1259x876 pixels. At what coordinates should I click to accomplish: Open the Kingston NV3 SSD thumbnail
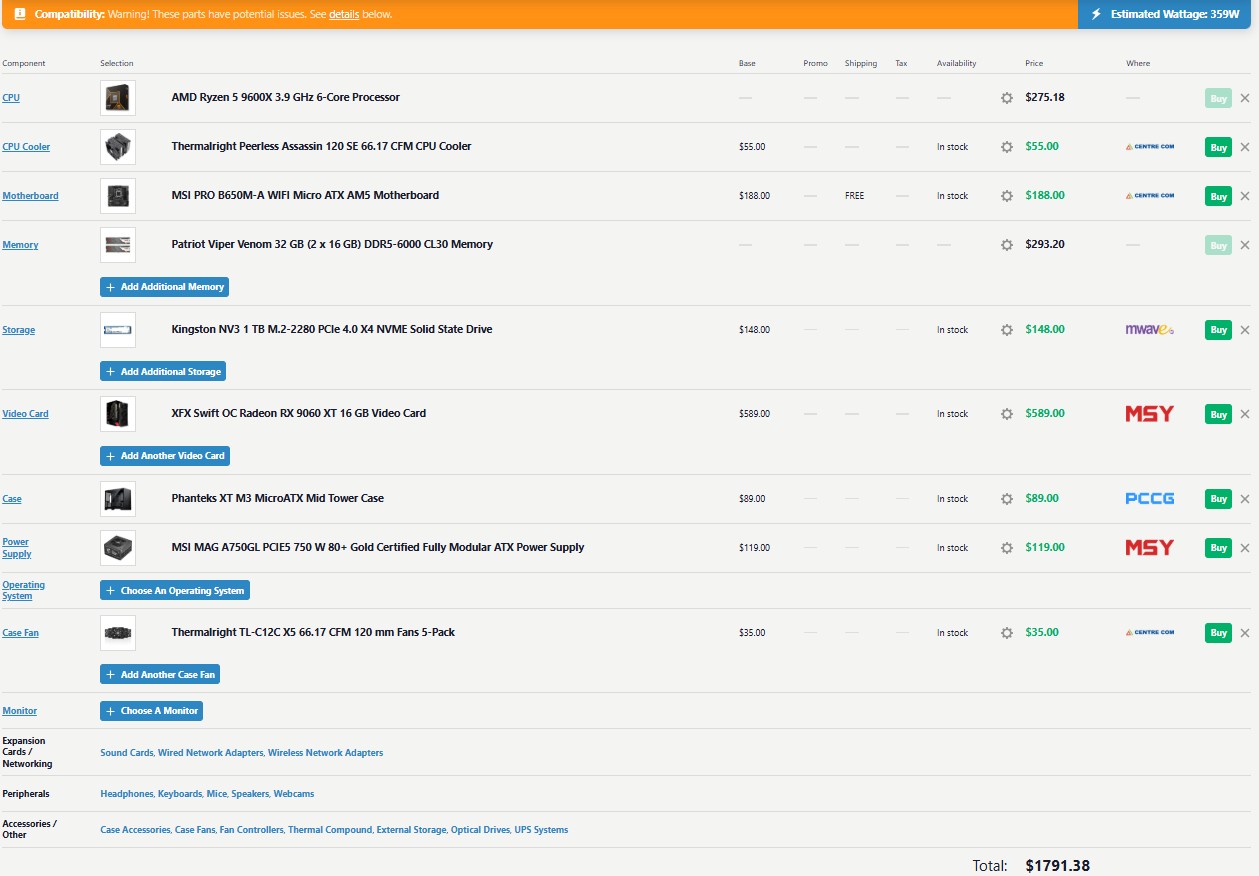pyautogui.click(x=118, y=330)
